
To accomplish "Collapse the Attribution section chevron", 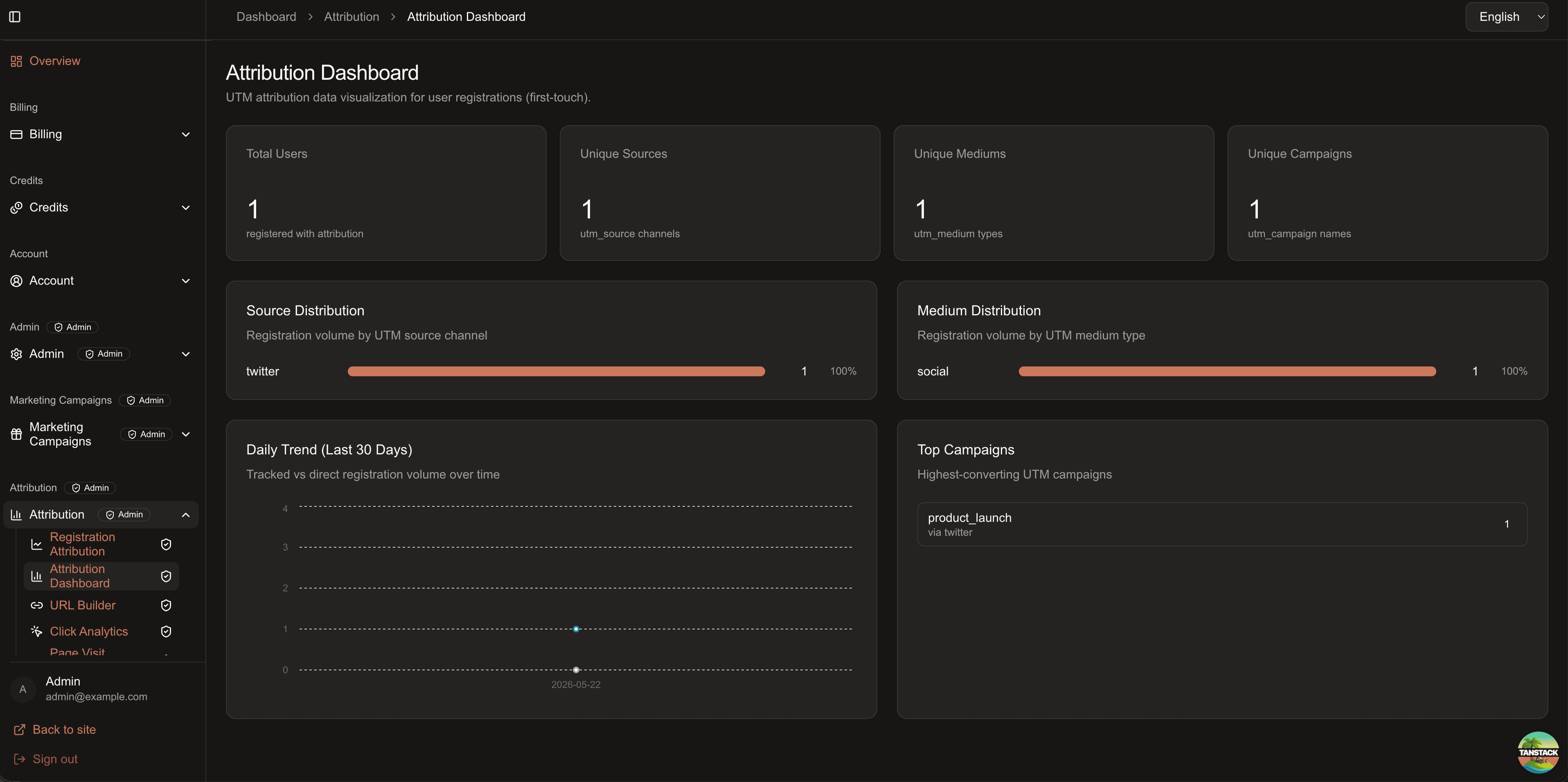I will tap(186, 515).
